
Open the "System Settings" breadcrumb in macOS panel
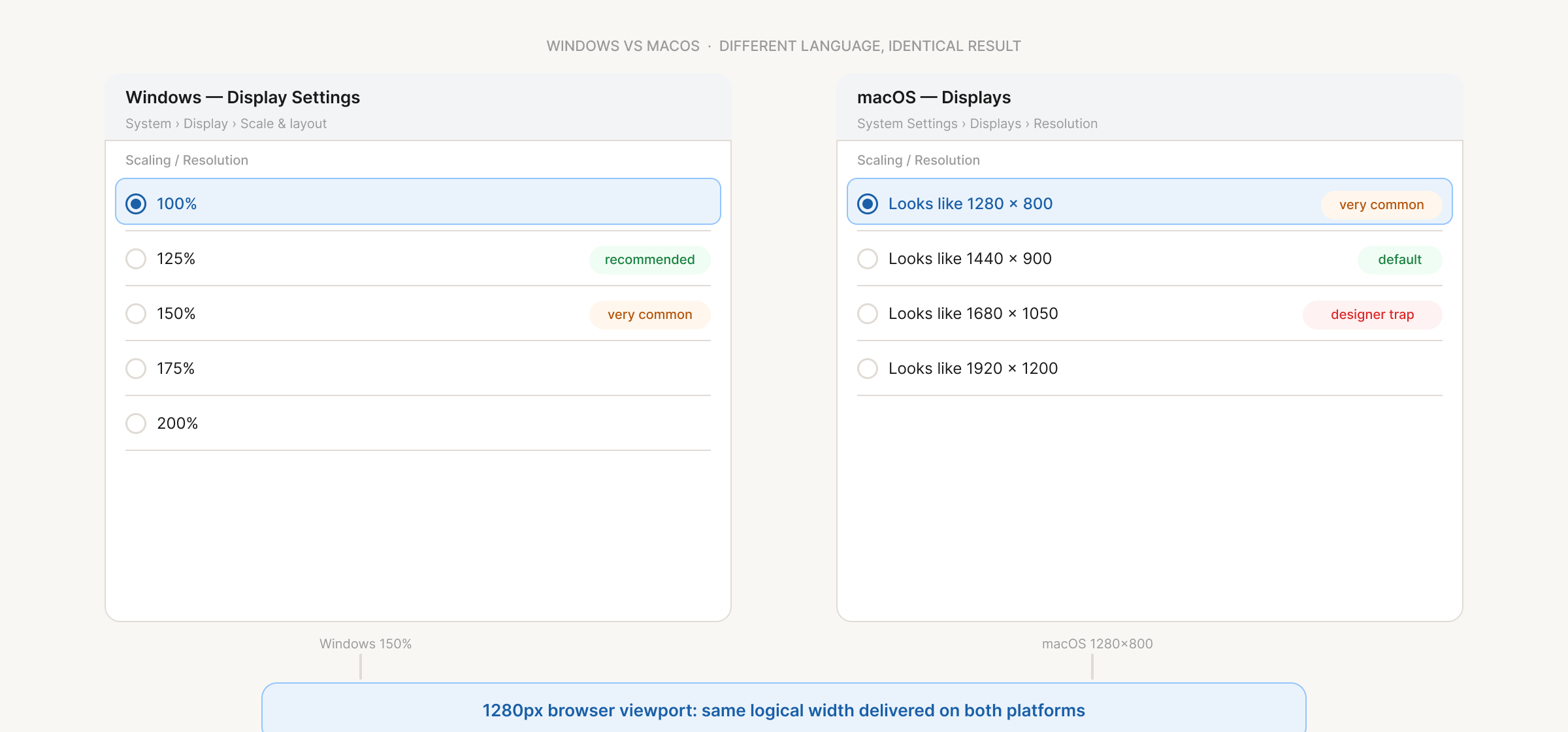click(907, 124)
